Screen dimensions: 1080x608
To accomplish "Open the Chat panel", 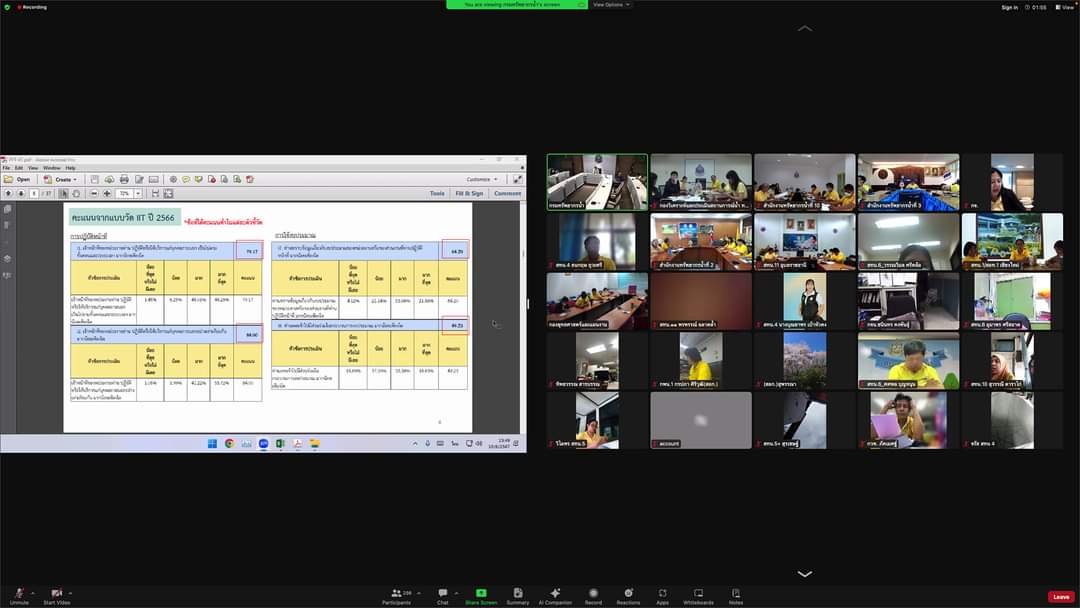I will pyautogui.click(x=443, y=596).
